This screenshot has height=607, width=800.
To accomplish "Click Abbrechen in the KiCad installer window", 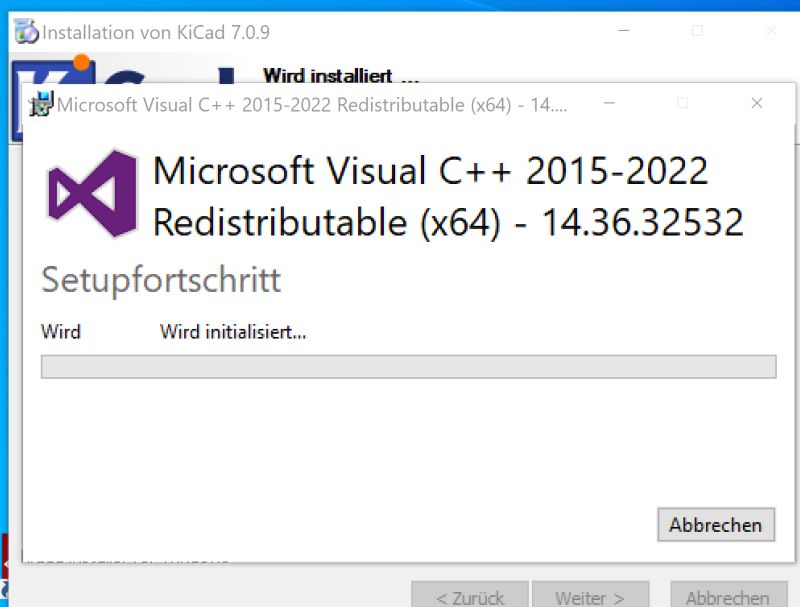I will pyautogui.click(x=729, y=596).
